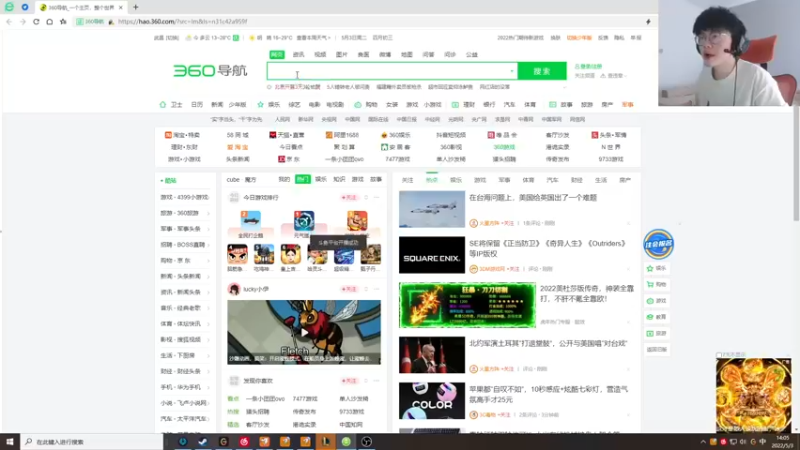Click the 购物 icon in navigation row
Screen dimensions: 800x450
coord(358,105)
